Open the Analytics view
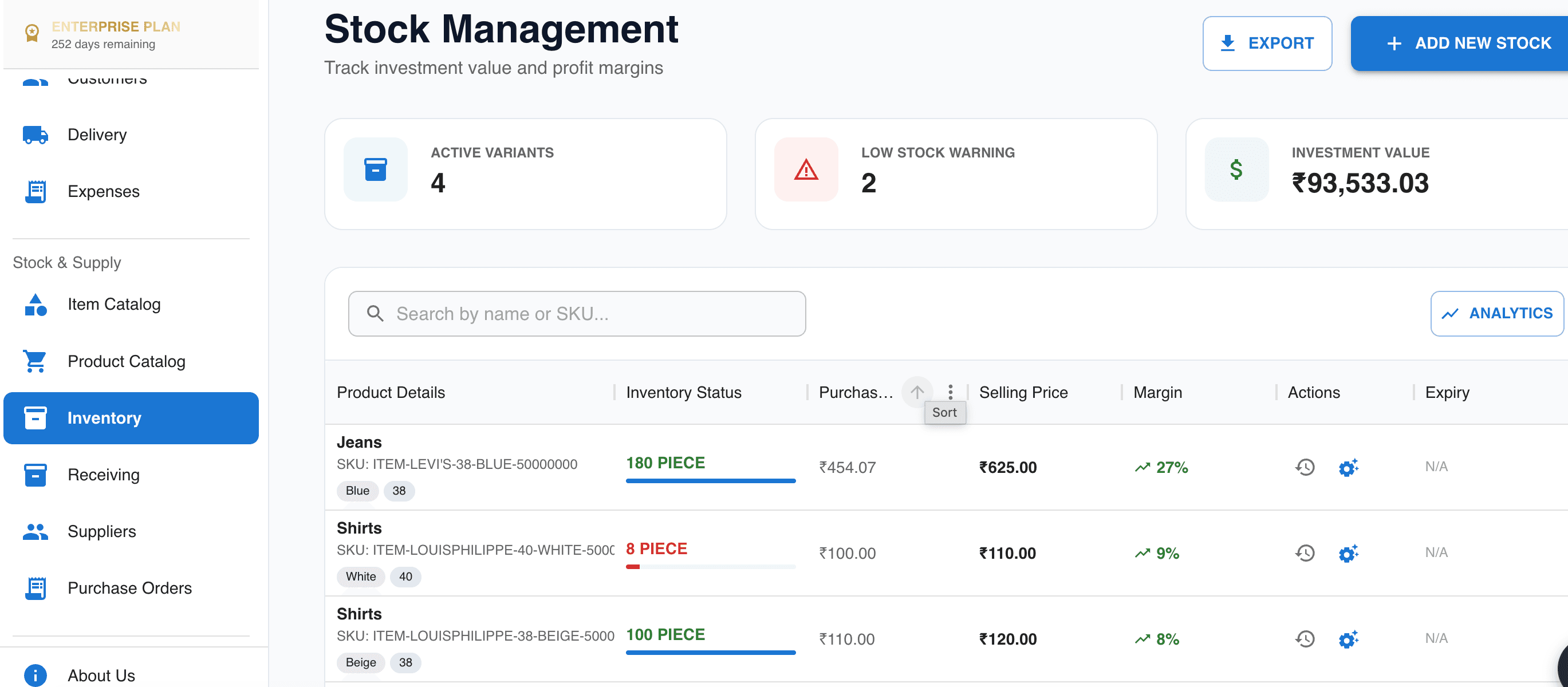This screenshot has width=1568, height=687. click(x=1497, y=313)
